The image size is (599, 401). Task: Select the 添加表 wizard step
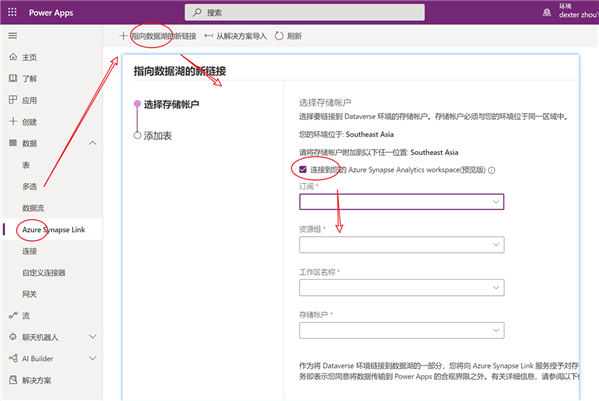pos(157,136)
